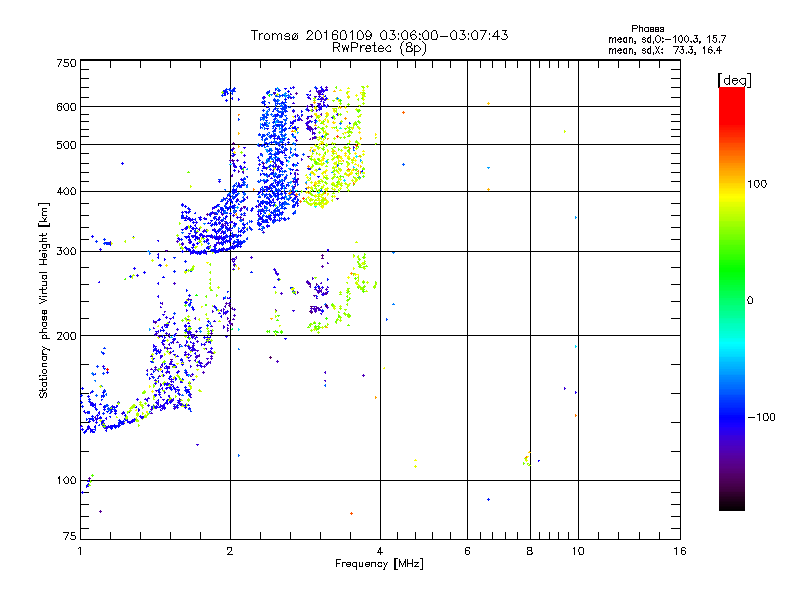Select the 'mean, sd,O:-100.3, 15.7' text
The width and height of the screenshot is (800, 600).
coord(667,39)
